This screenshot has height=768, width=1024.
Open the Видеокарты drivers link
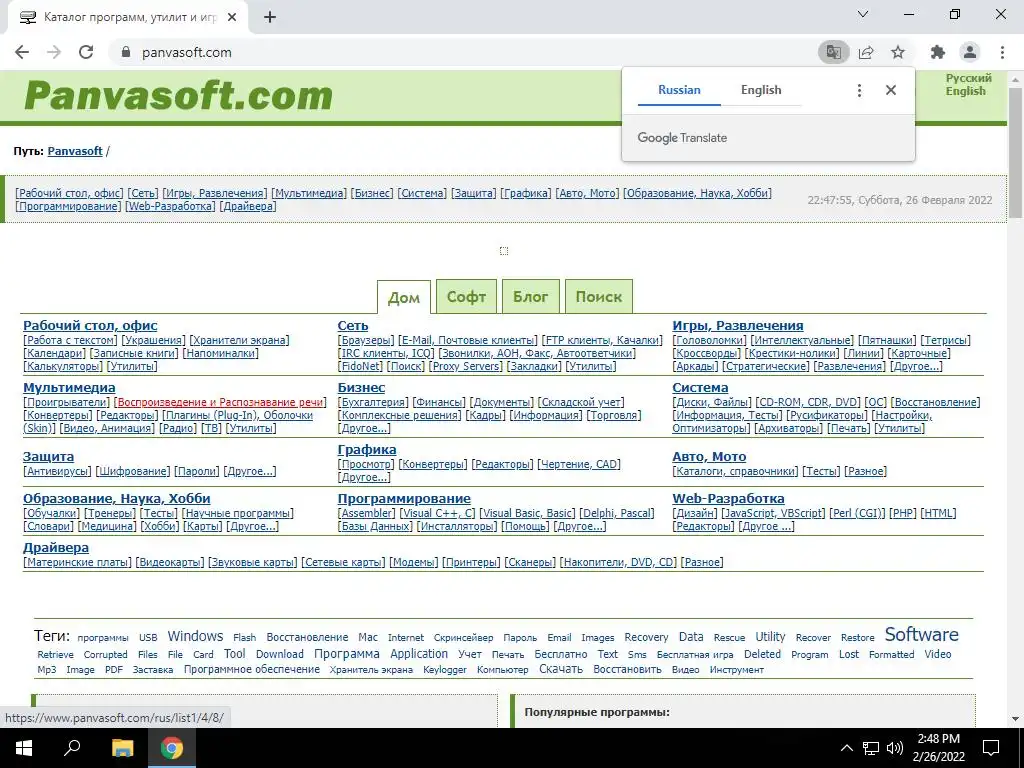click(170, 562)
